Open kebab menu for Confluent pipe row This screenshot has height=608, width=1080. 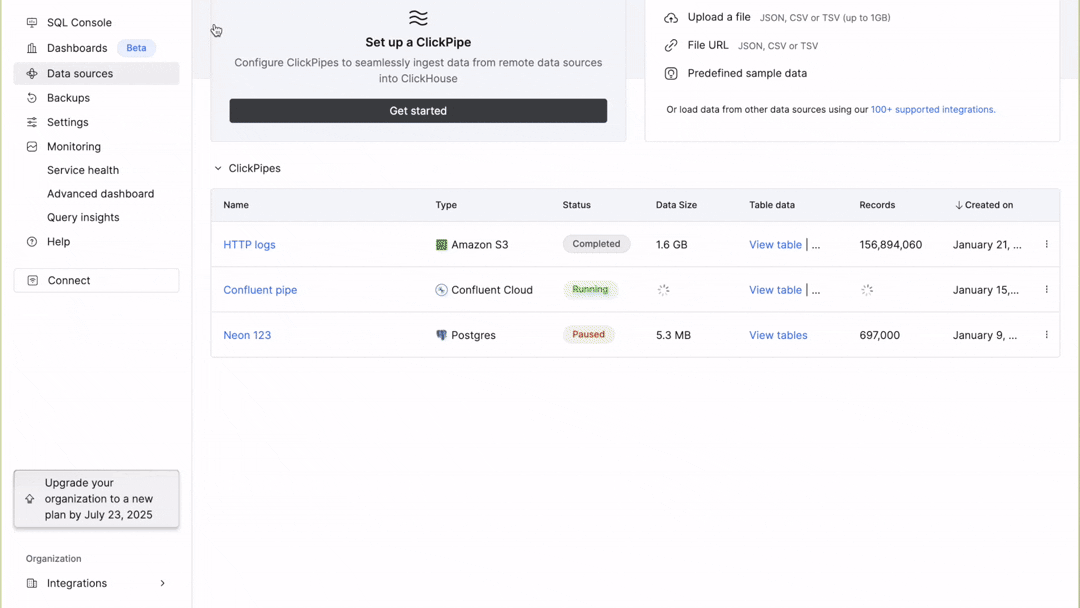1046,290
